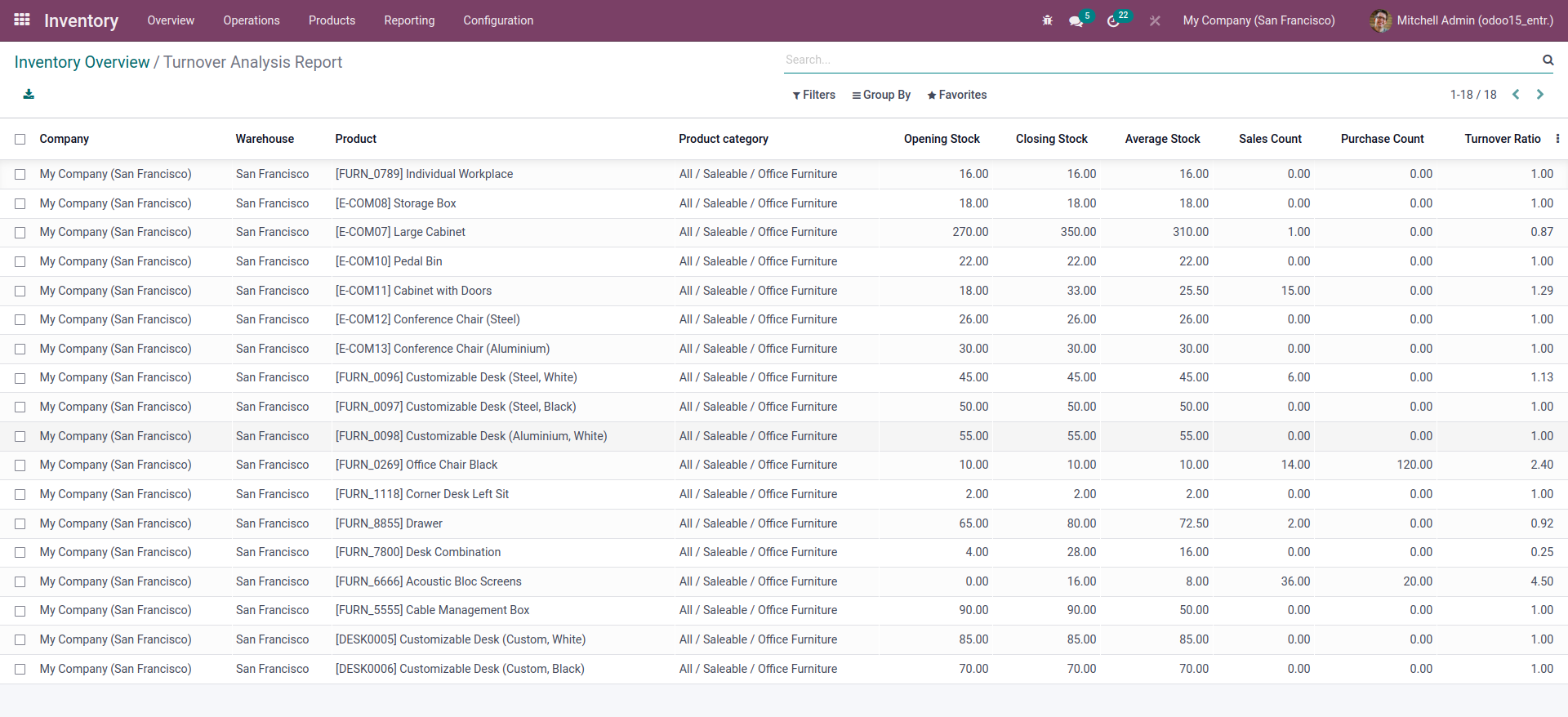Check the Individual Workplace row checkbox

[x=20, y=175]
